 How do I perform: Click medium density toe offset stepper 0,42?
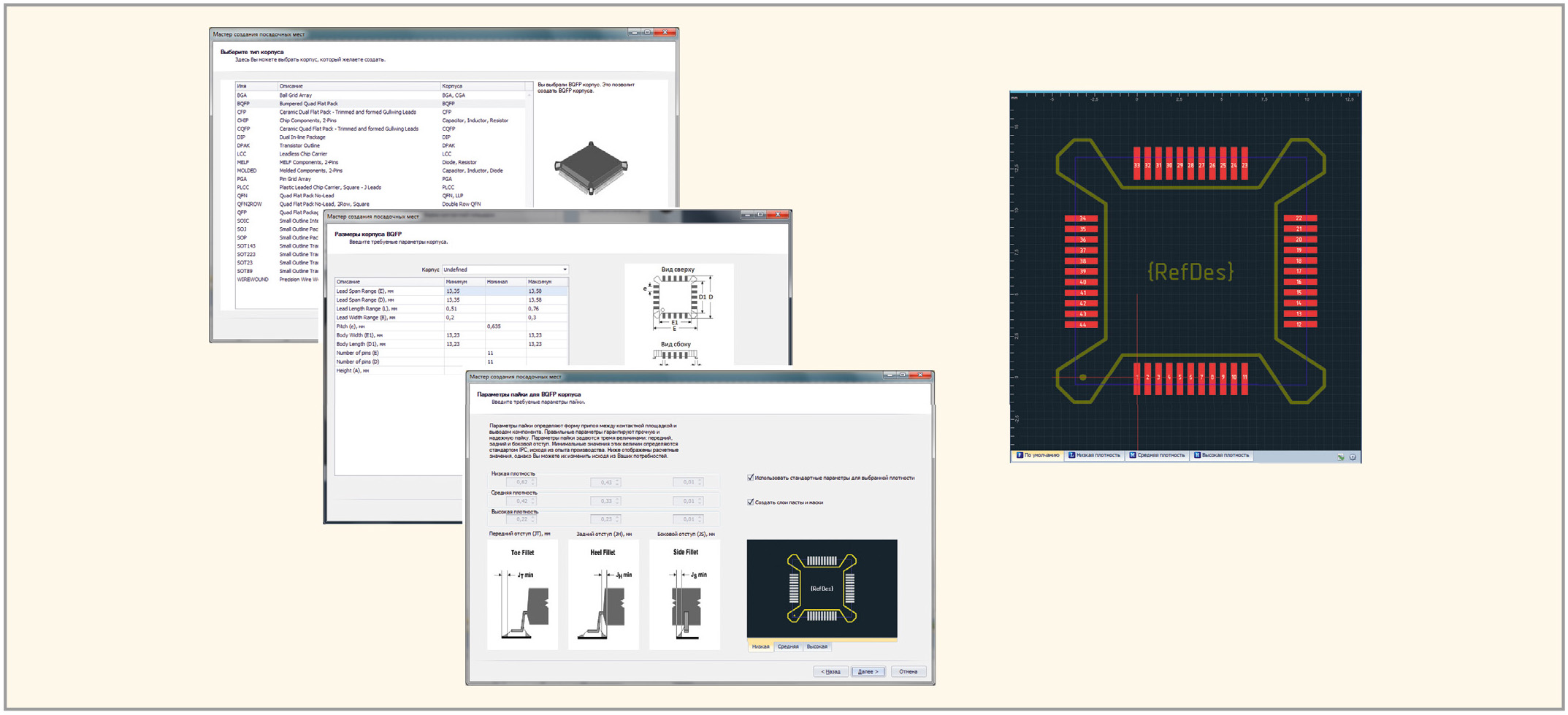coord(521,501)
